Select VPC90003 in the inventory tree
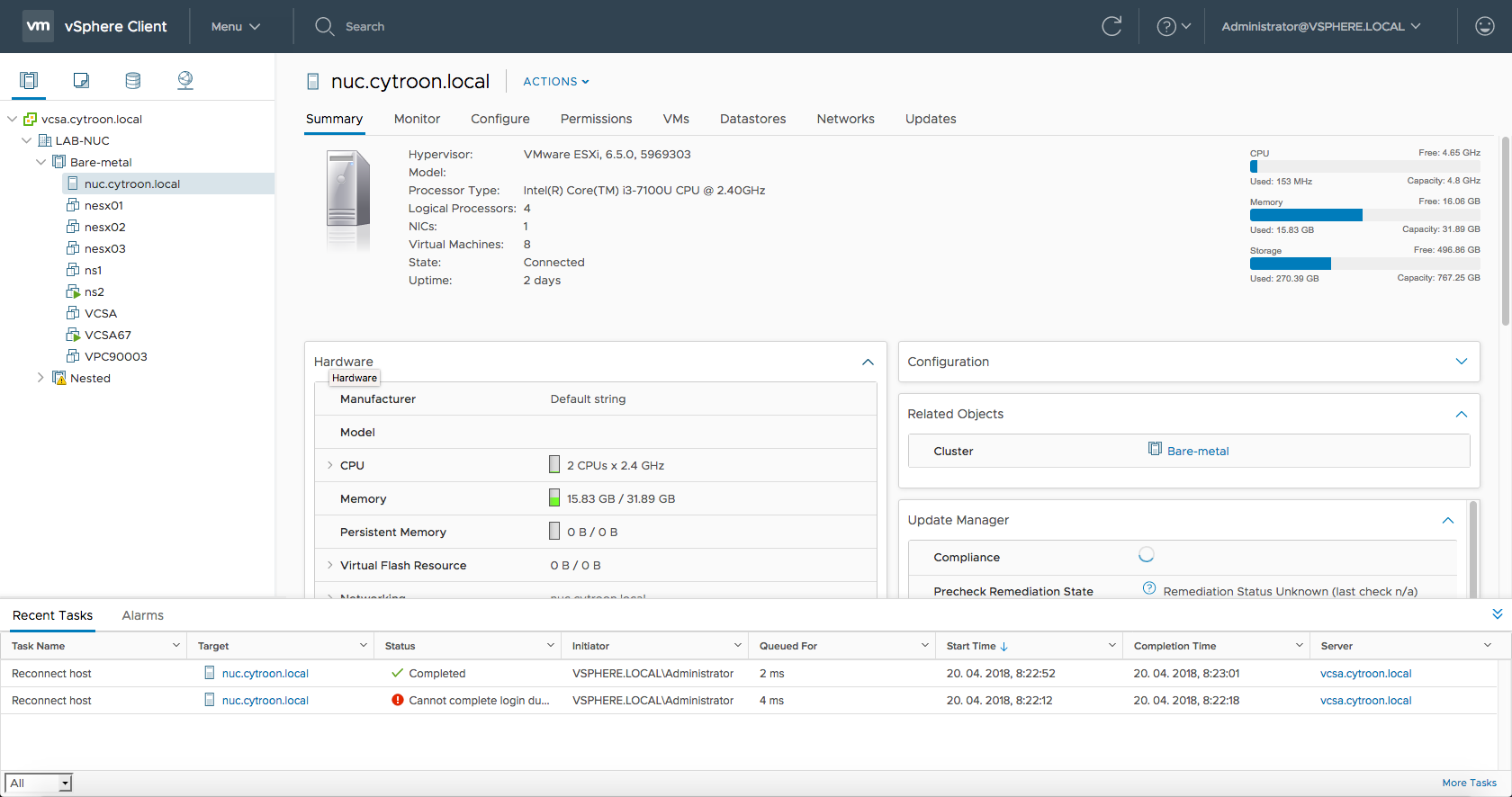1512x797 pixels. pyautogui.click(x=116, y=356)
